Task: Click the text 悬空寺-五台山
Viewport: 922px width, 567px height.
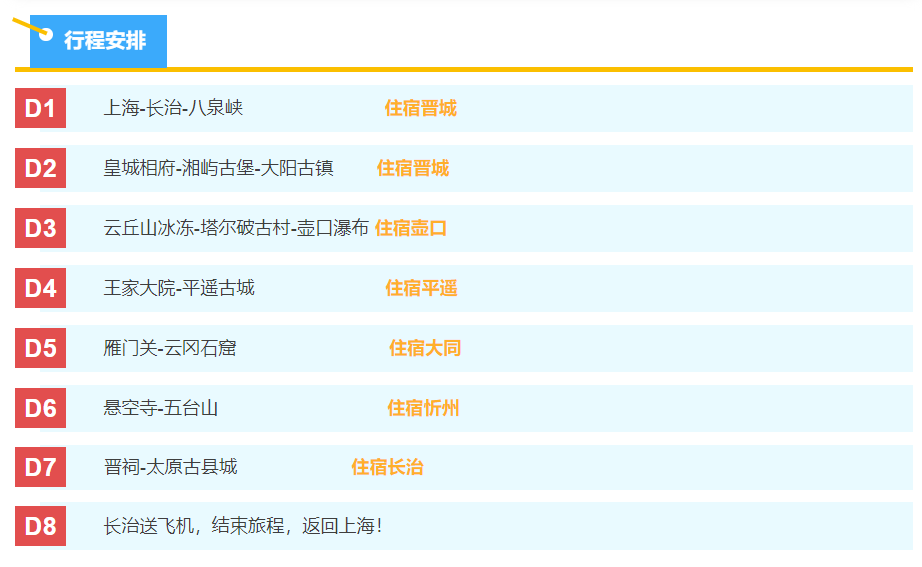Action: point(161,408)
